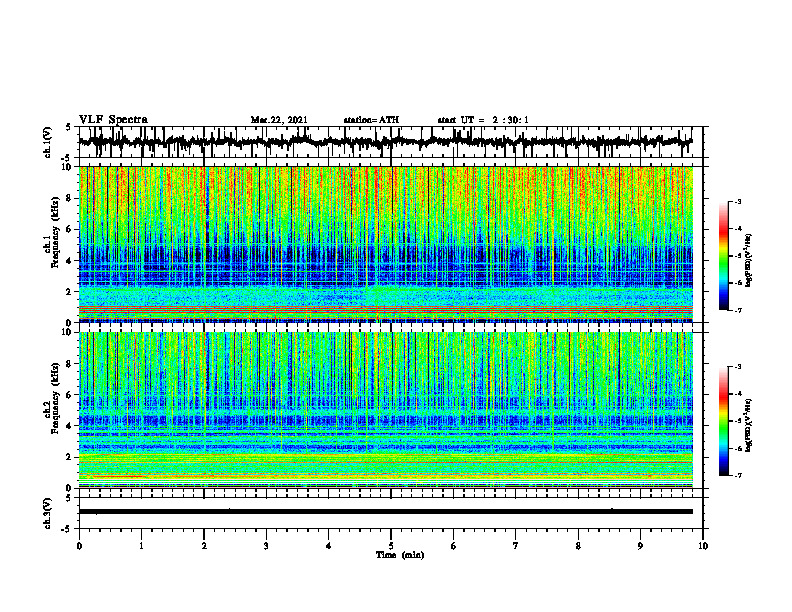Click time axis tick label "3"
This screenshot has width=792, height=612.
tap(266, 546)
